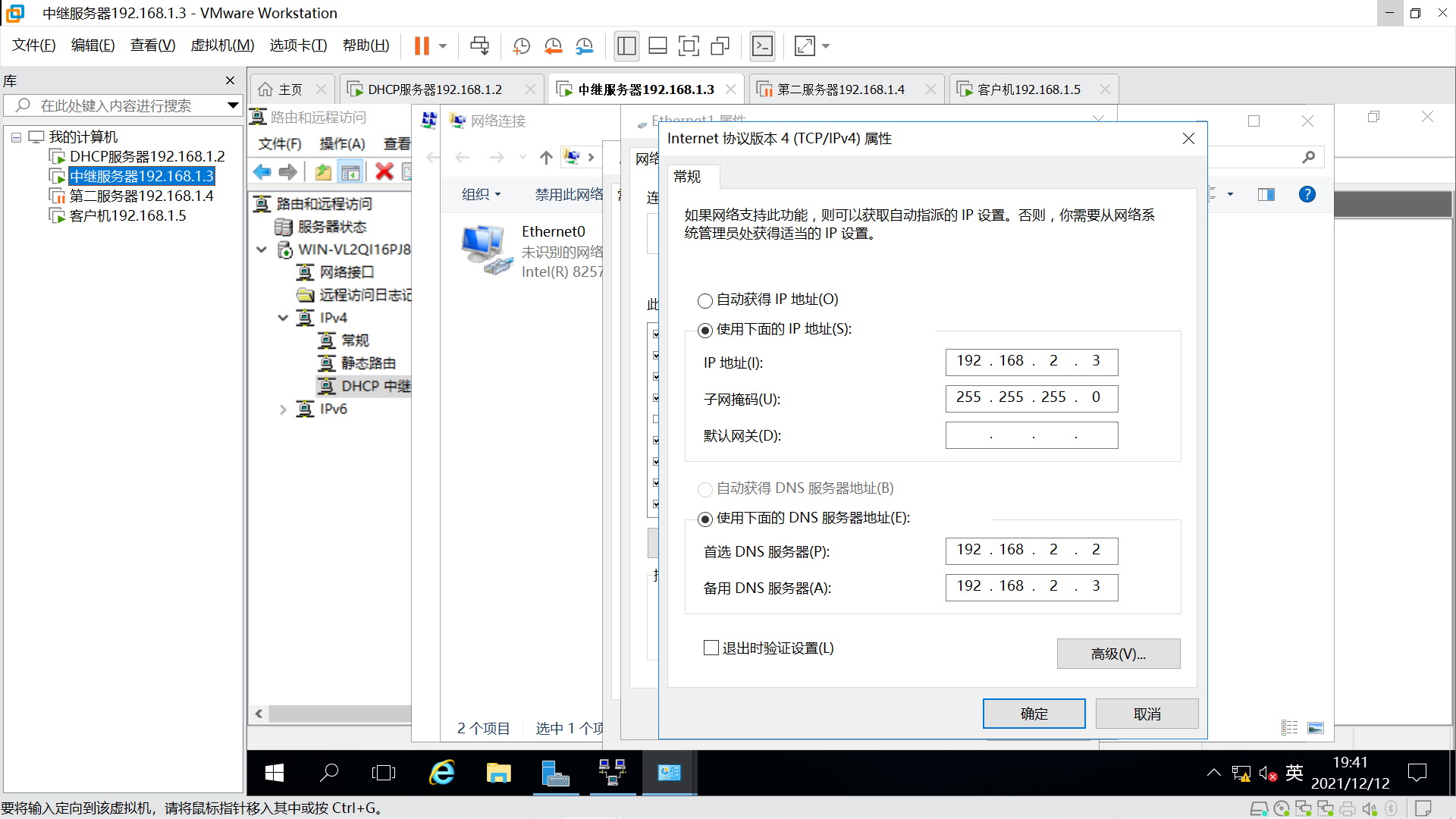Click the take snapshot clock icon

(521, 46)
